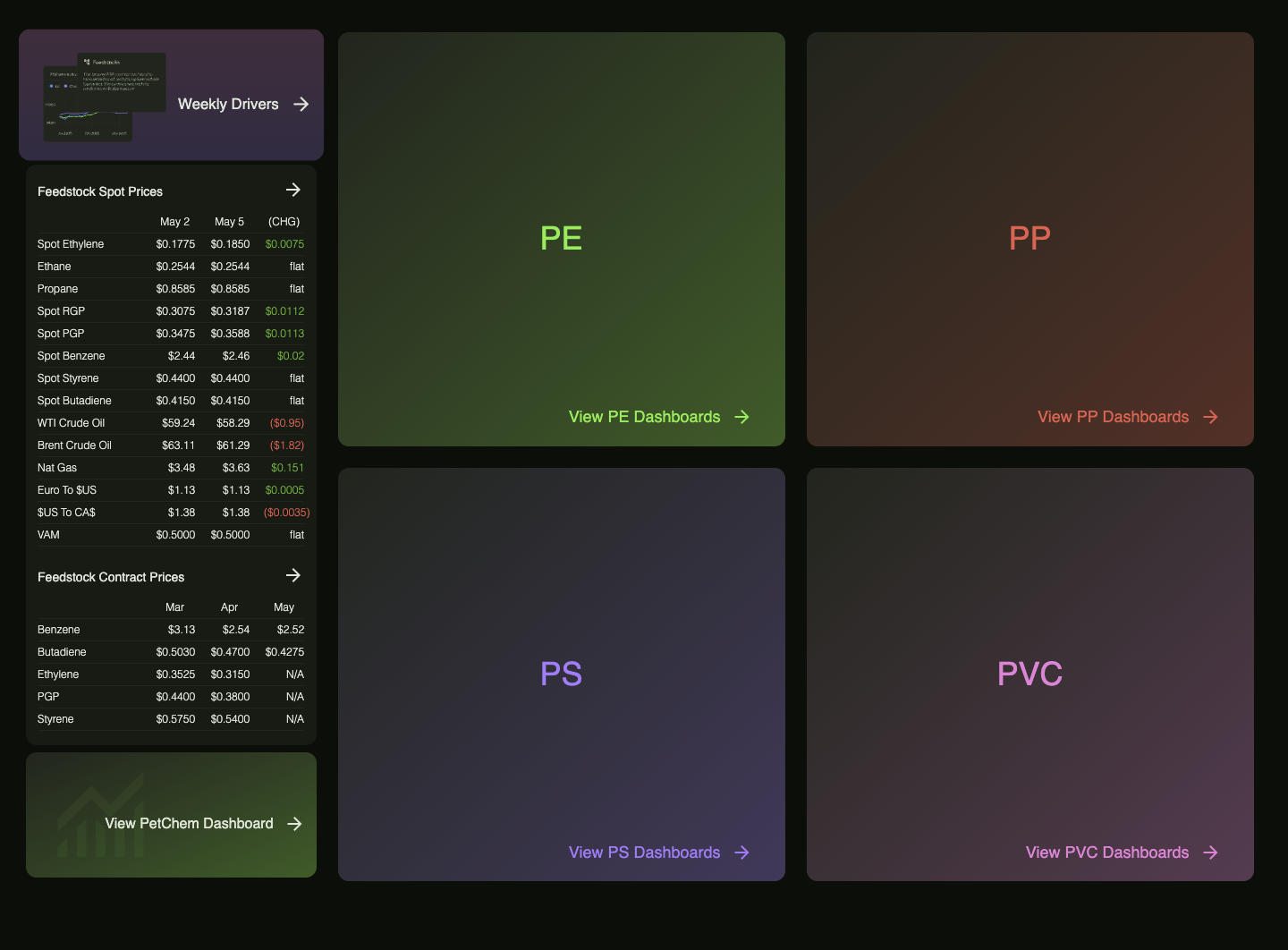The width and height of the screenshot is (1288, 950).
Task: Click WTI Crude Oil May 2 price $59.24
Action: click(178, 423)
